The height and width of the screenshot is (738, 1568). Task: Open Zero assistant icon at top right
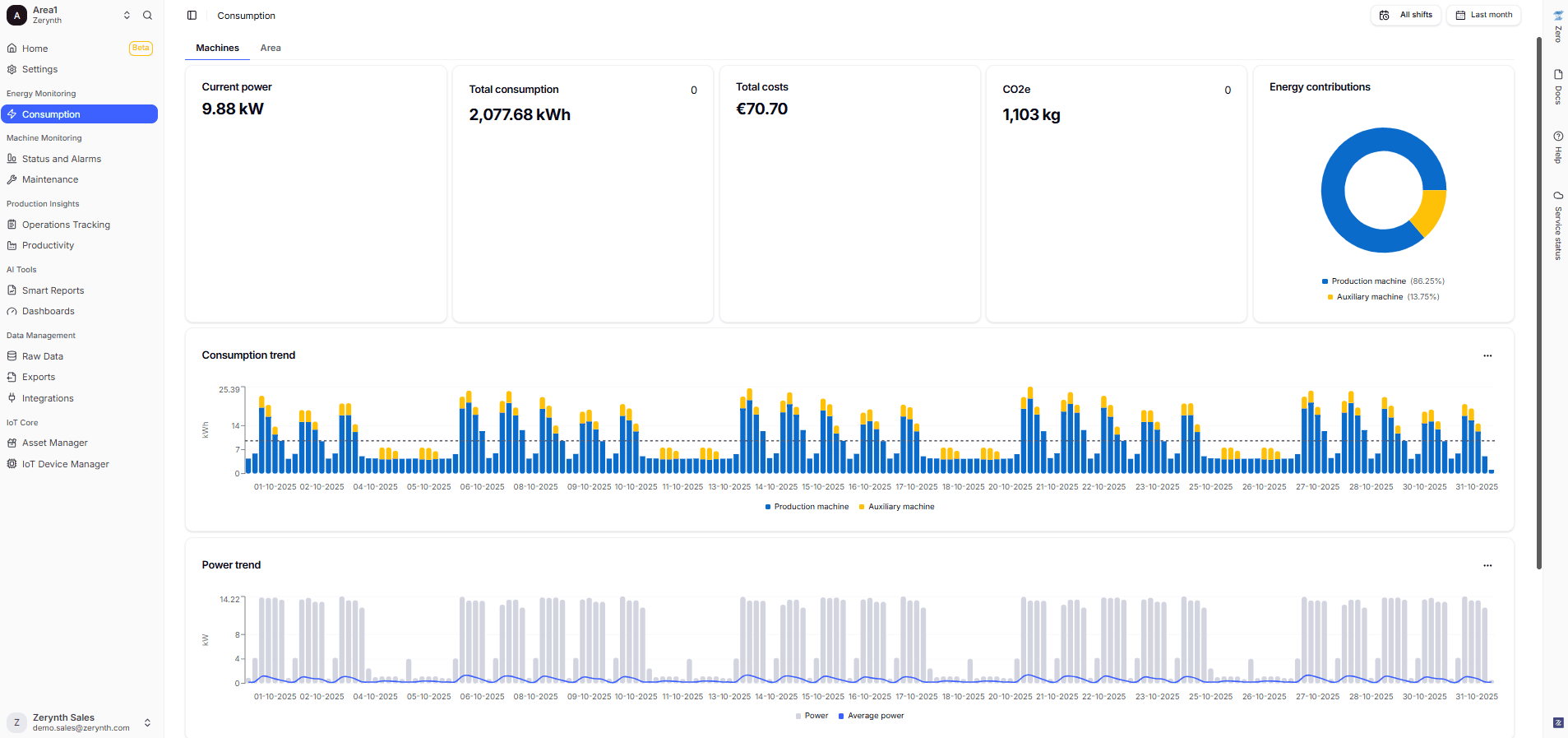(x=1557, y=16)
